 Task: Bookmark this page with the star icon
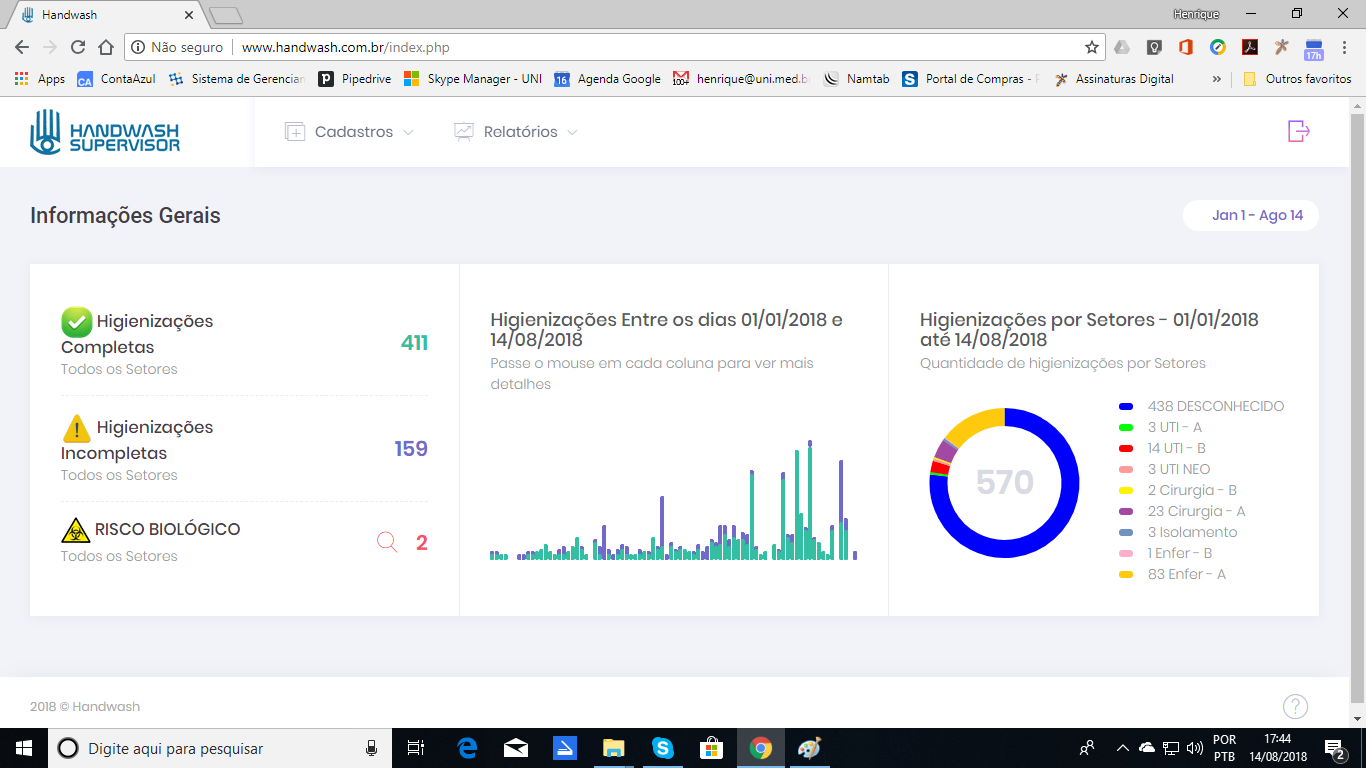(x=1091, y=47)
